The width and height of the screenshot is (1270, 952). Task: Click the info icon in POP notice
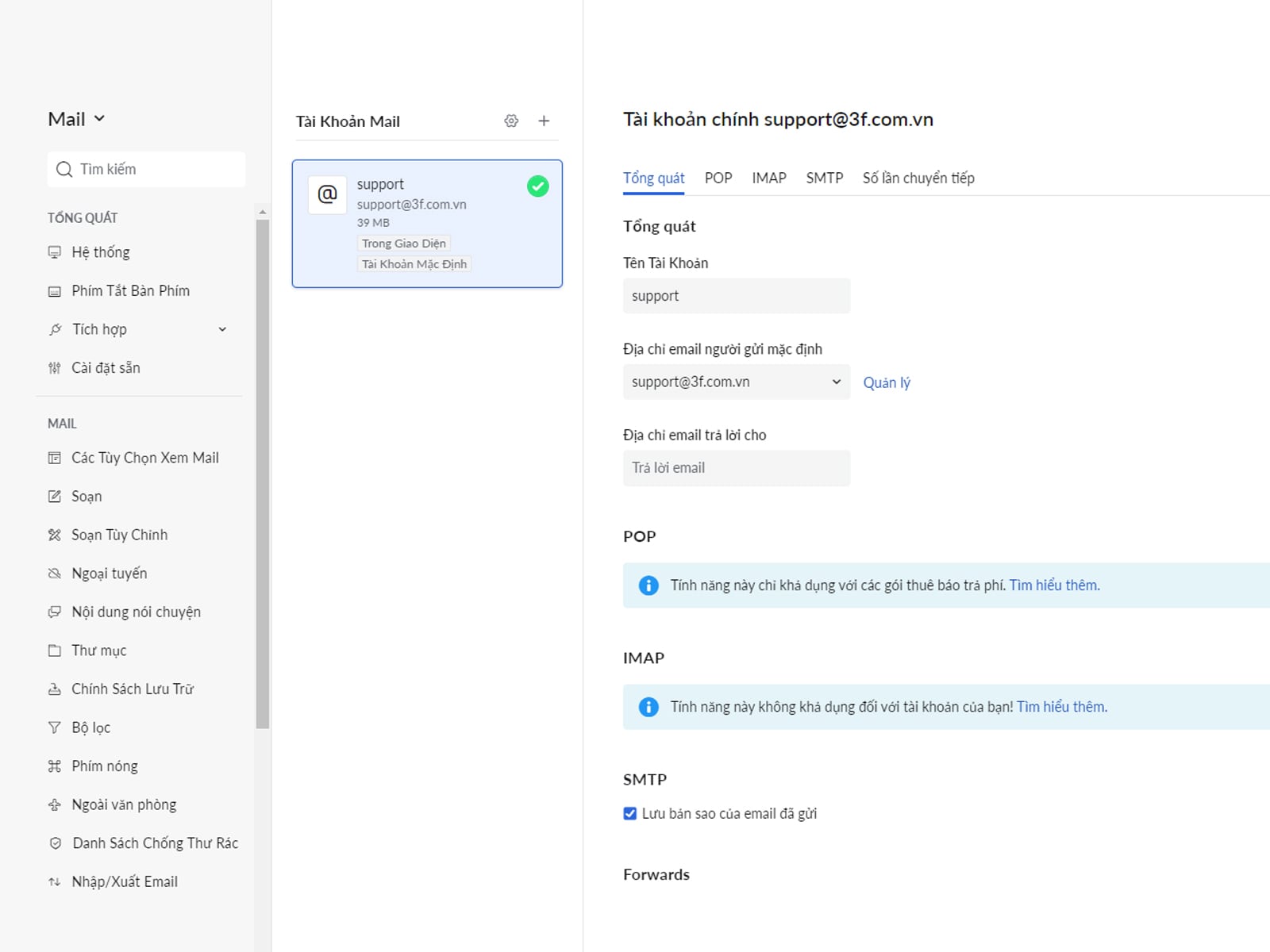pyautogui.click(x=648, y=585)
